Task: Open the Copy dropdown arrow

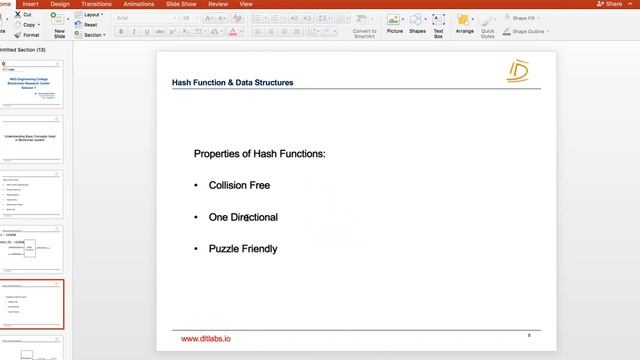Action: (x=39, y=25)
